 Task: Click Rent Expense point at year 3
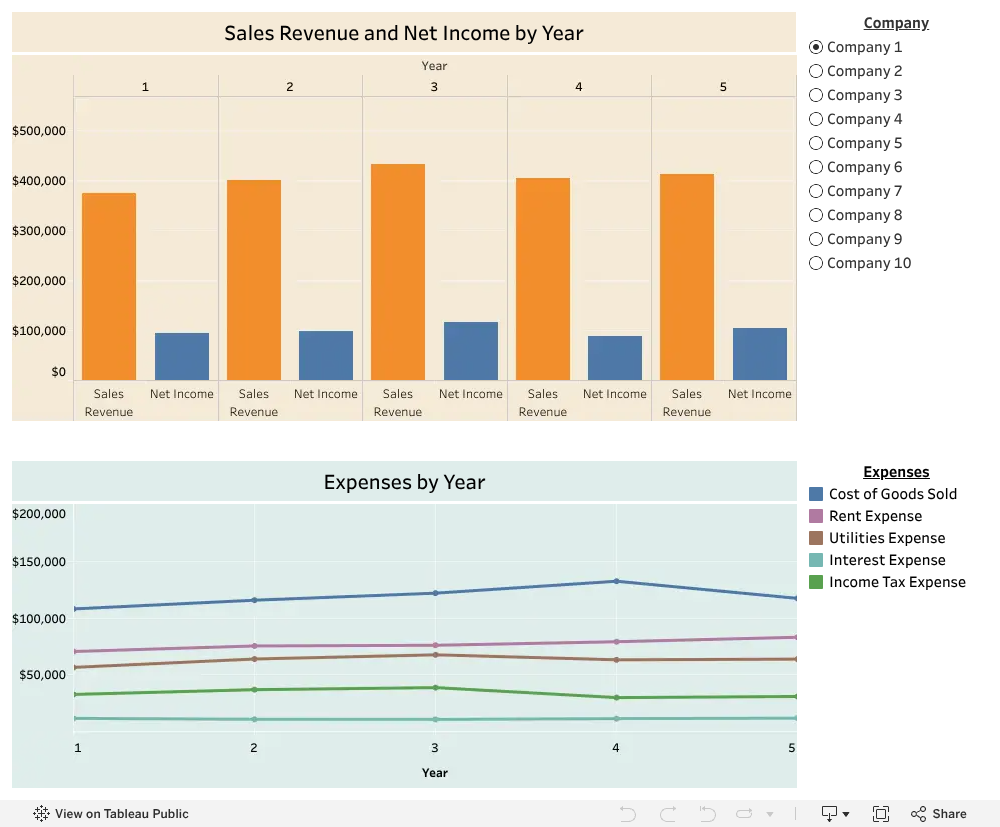(436, 645)
